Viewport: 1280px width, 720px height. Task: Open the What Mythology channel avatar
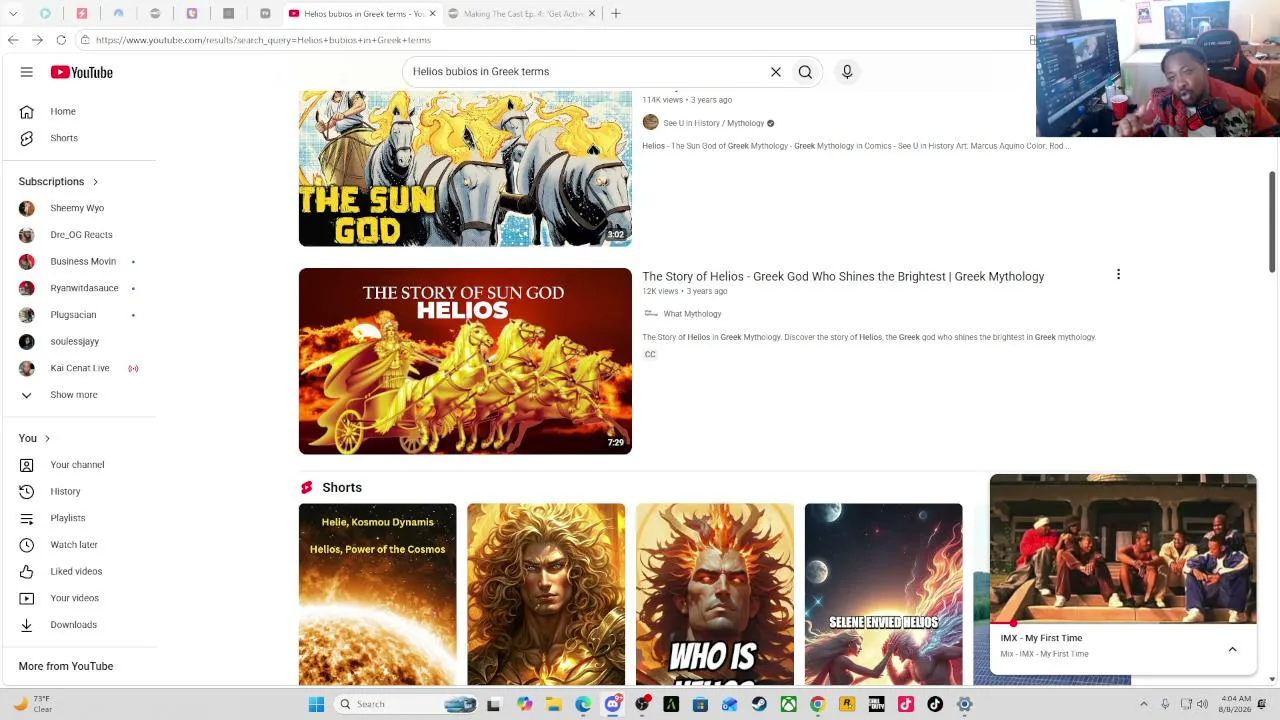coord(651,314)
